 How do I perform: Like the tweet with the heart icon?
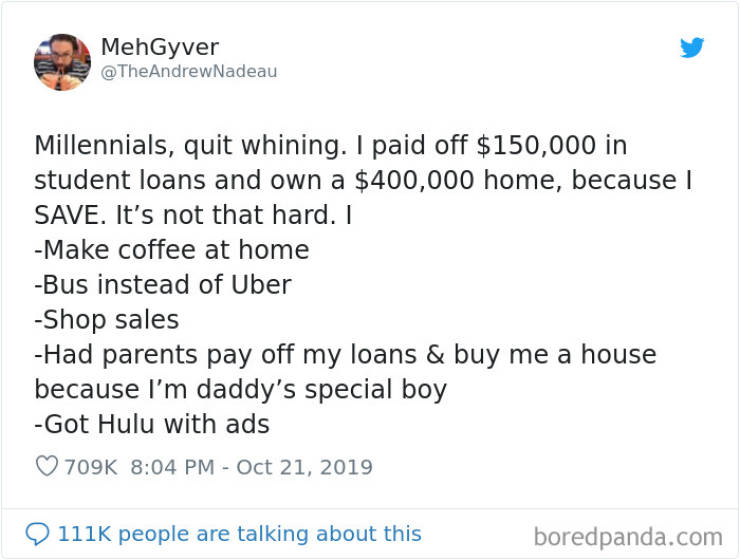point(46,466)
